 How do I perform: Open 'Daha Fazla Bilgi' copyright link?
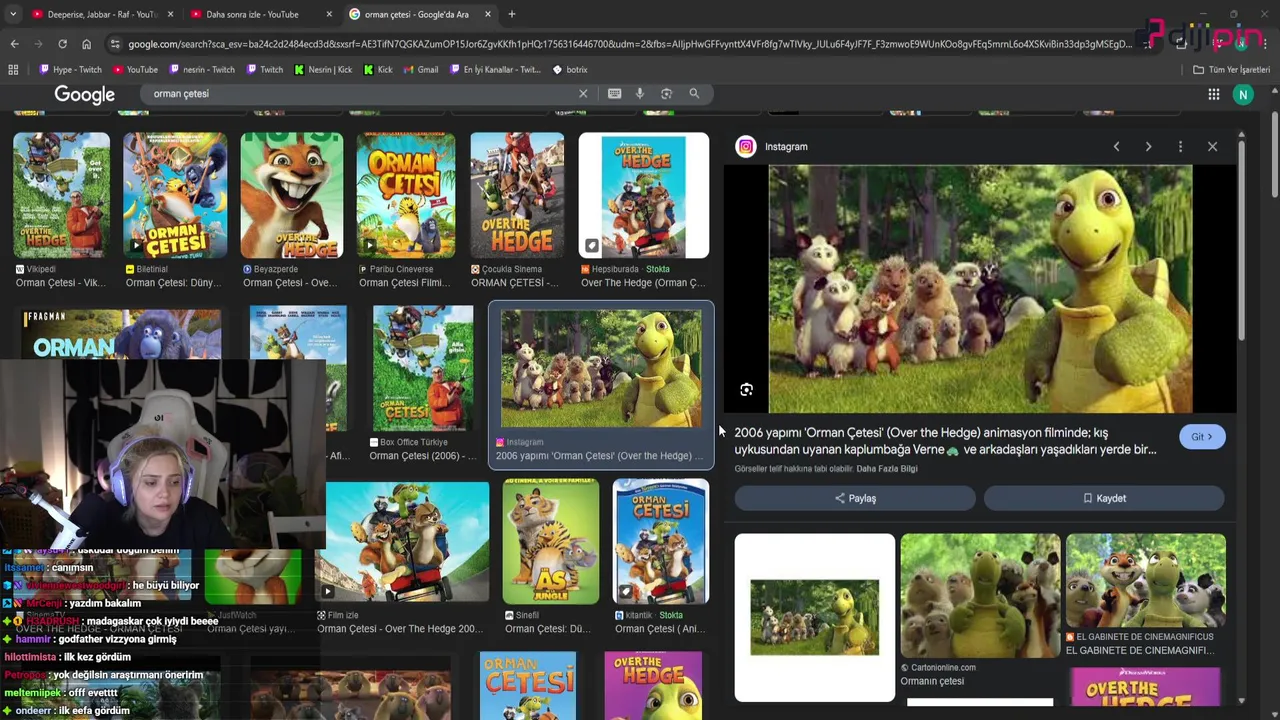pyautogui.click(x=887, y=469)
